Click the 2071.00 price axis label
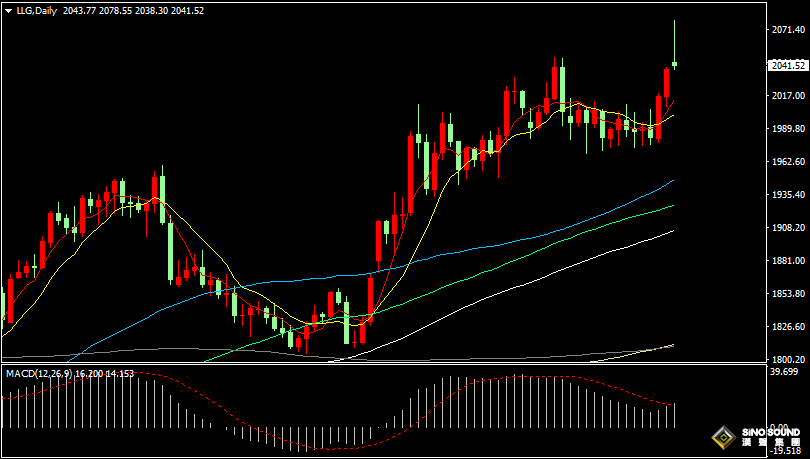This screenshot has width=810, height=459. [788, 30]
